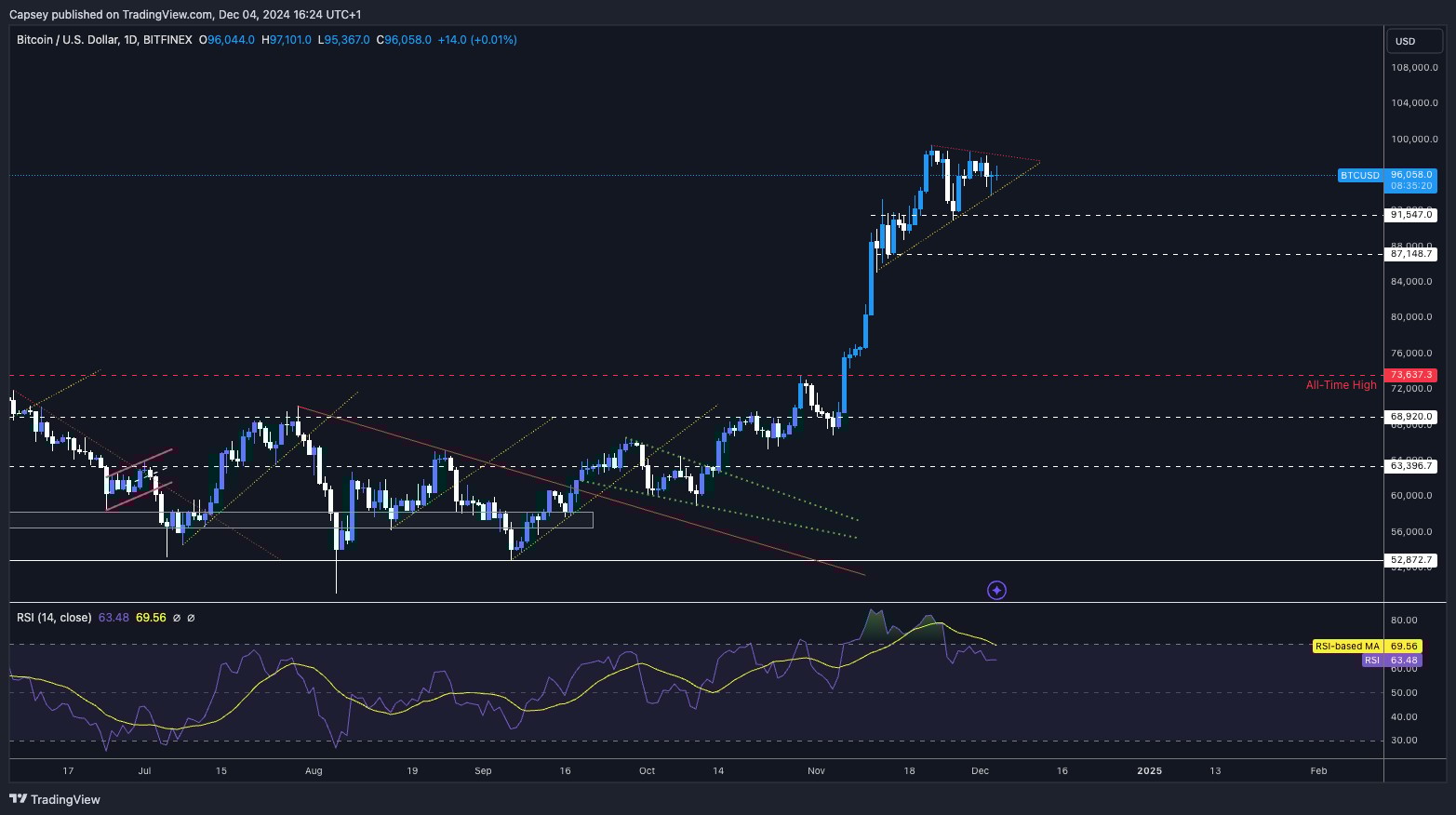Click the red All-Time High label 73,637.3
The width and height of the screenshot is (1456, 815).
[x=1411, y=374]
